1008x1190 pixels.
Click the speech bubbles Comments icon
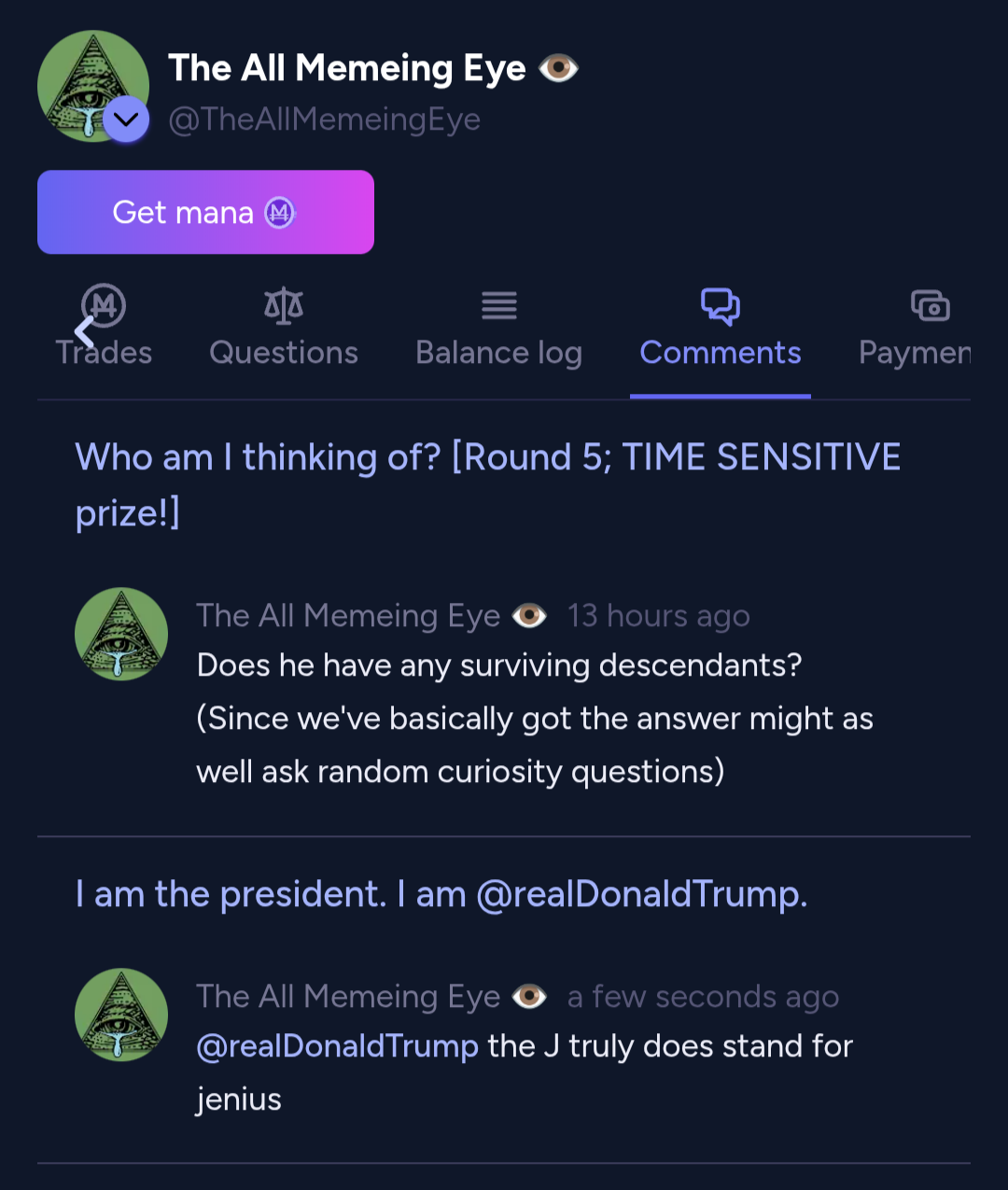click(720, 305)
